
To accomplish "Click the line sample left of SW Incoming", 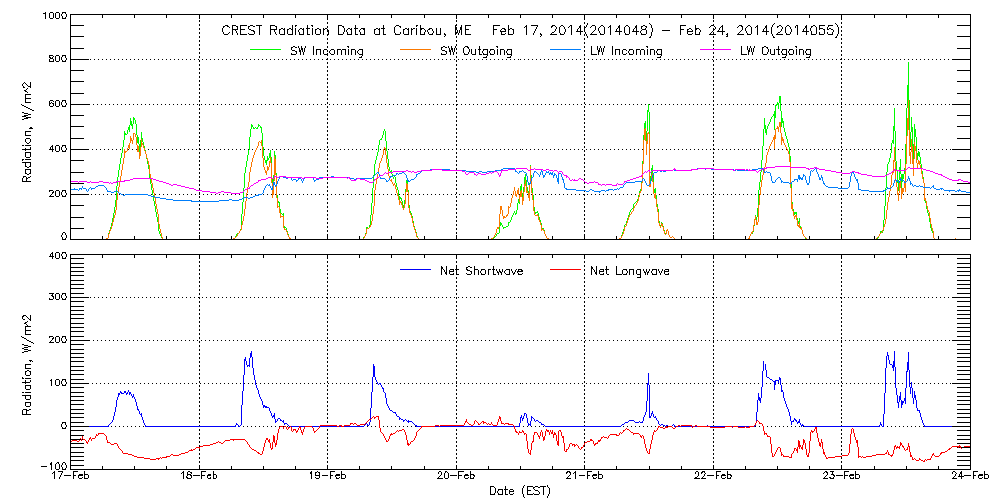I will tap(266, 51).
